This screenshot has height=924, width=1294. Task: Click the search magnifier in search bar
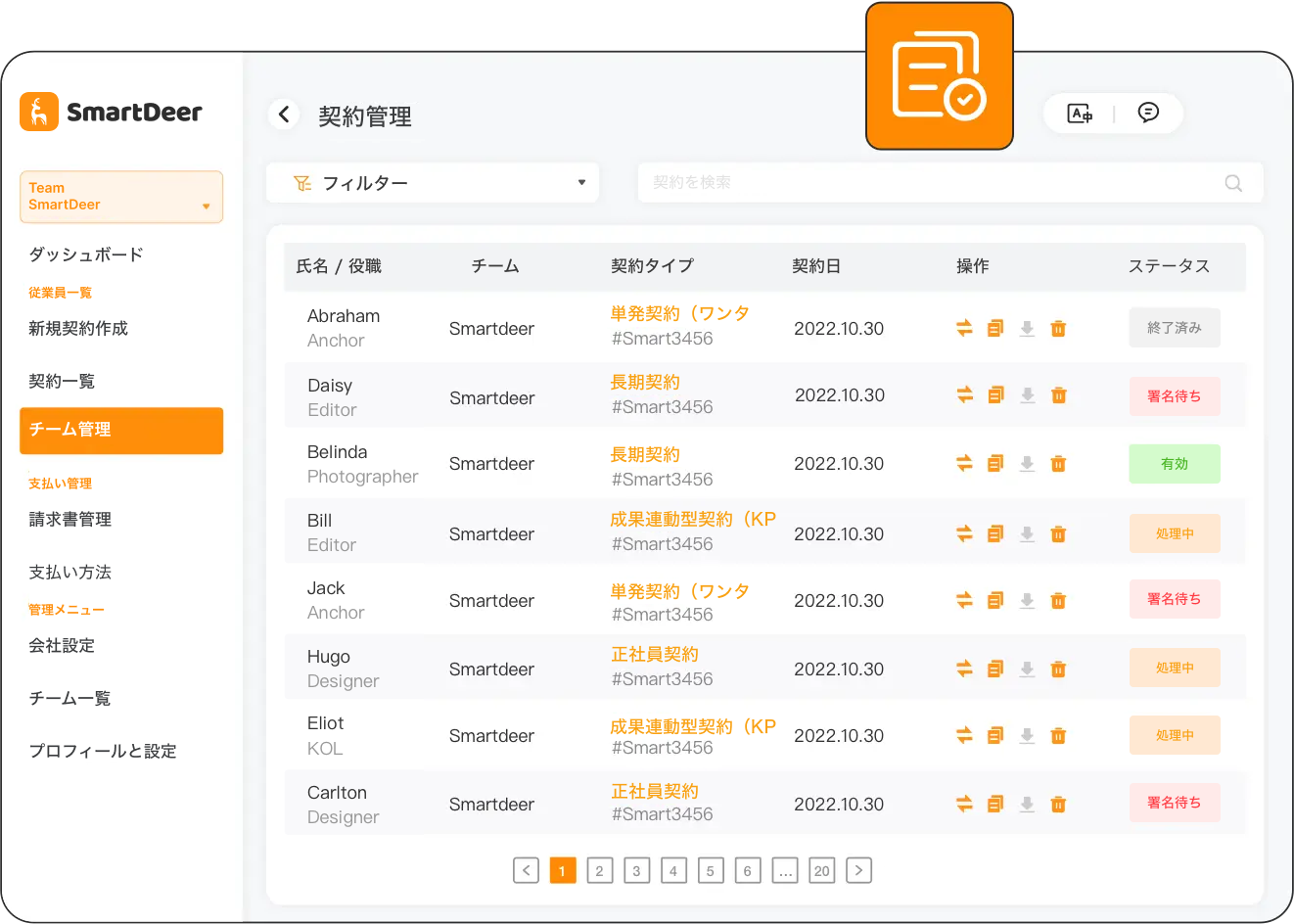[x=1232, y=182]
